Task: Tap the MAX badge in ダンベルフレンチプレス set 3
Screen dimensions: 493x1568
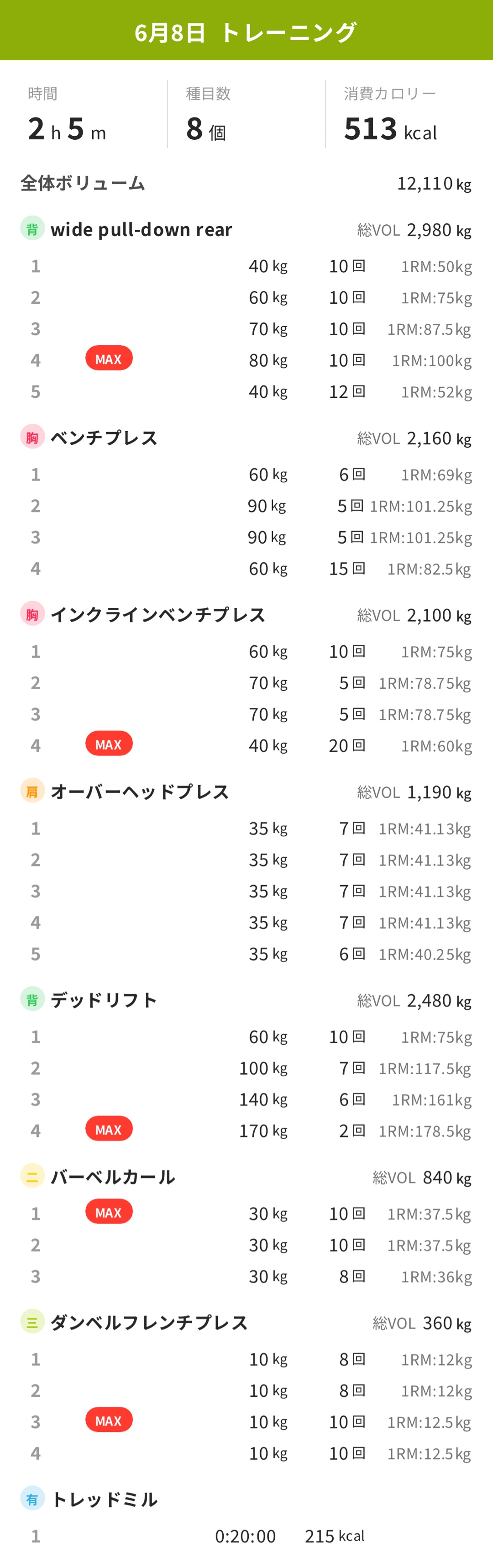Action: pos(109,1420)
